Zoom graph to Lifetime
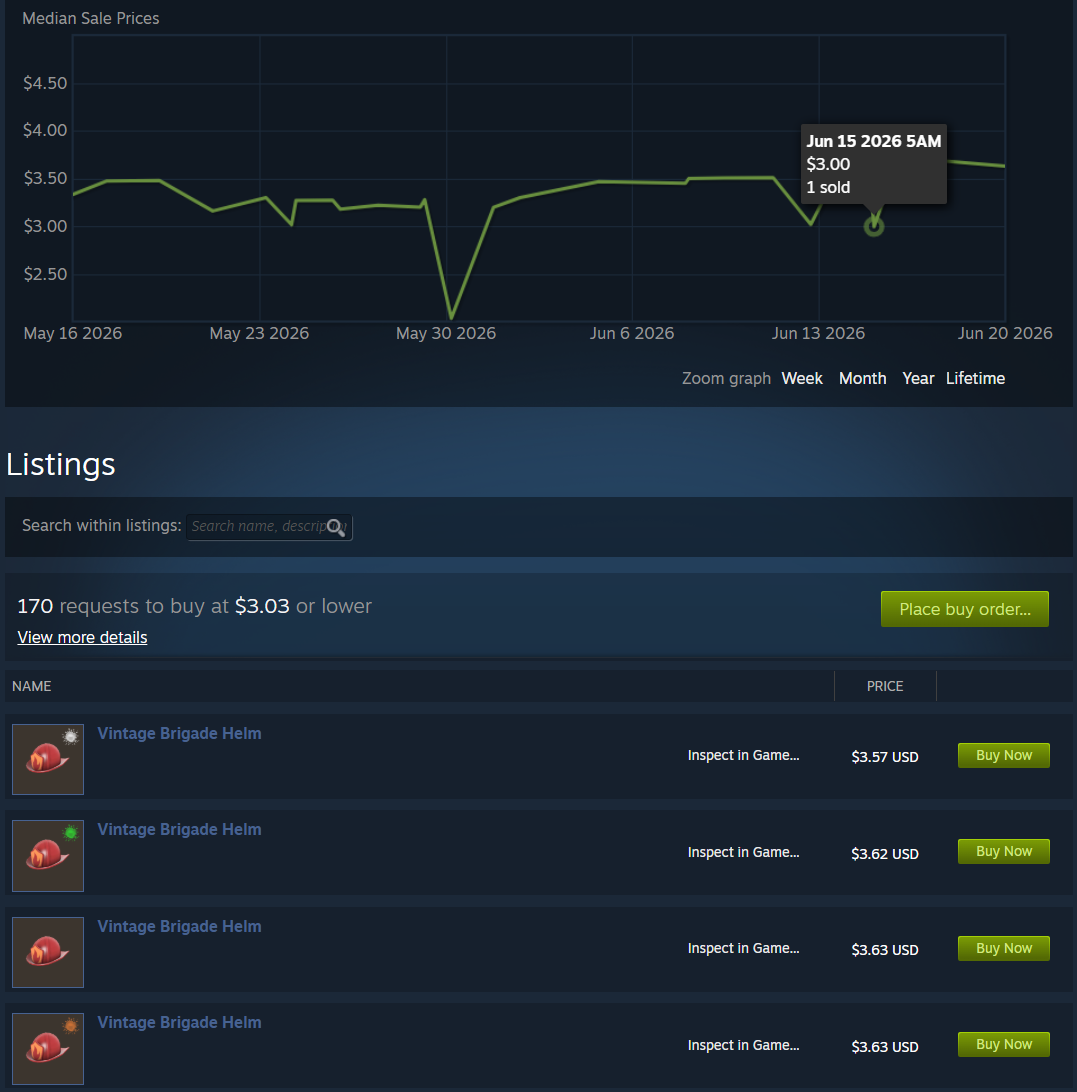 pos(975,378)
